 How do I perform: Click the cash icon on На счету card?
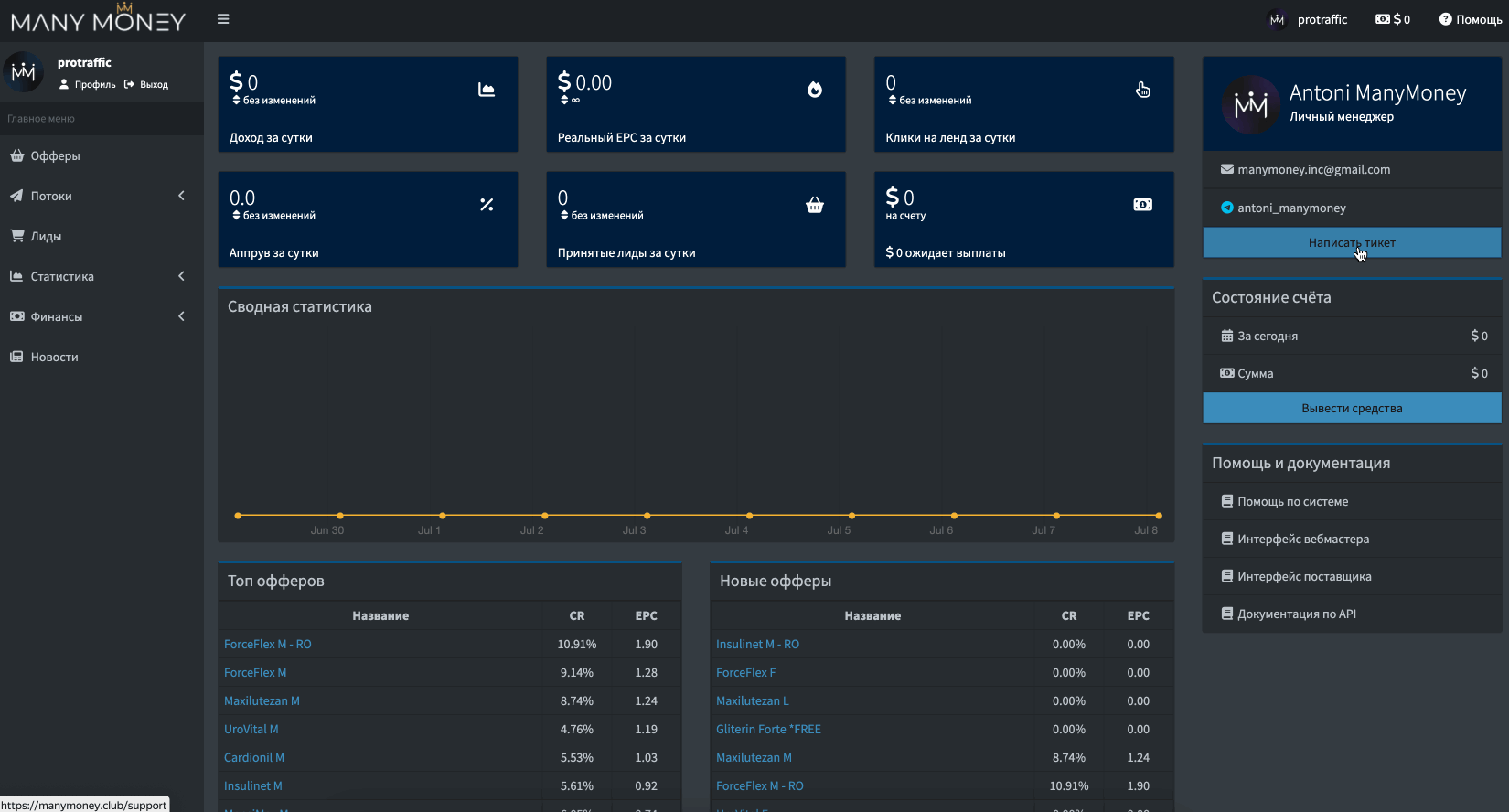(1143, 205)
